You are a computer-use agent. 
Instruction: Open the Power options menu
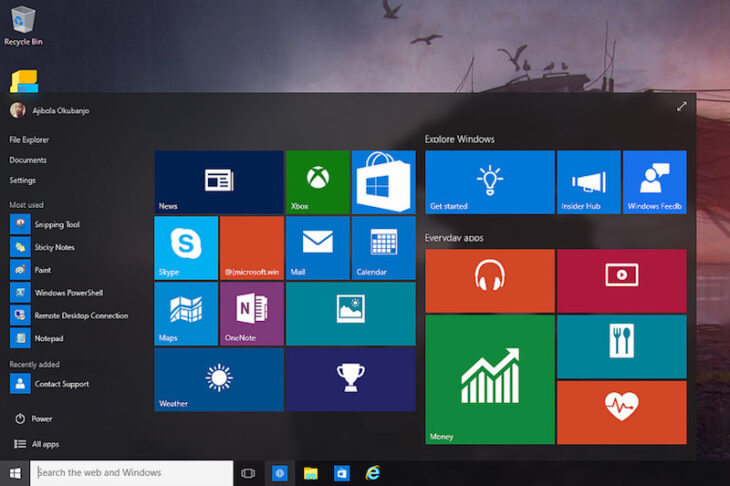[41, 419]
